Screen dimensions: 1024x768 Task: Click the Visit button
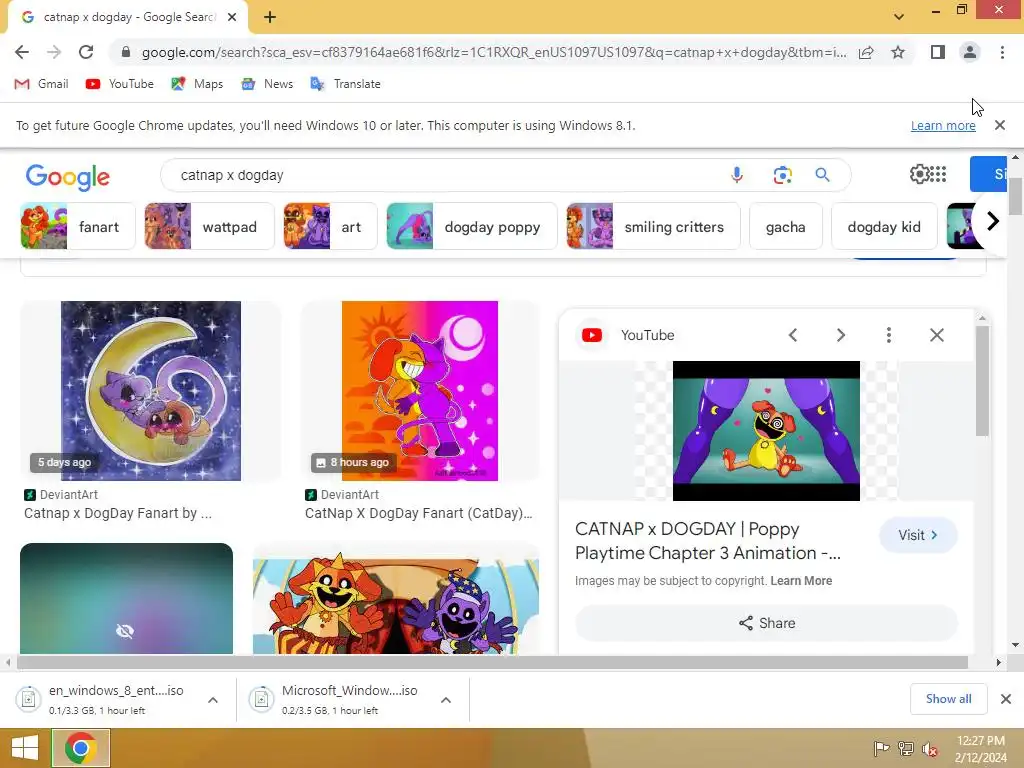point(918,535)
